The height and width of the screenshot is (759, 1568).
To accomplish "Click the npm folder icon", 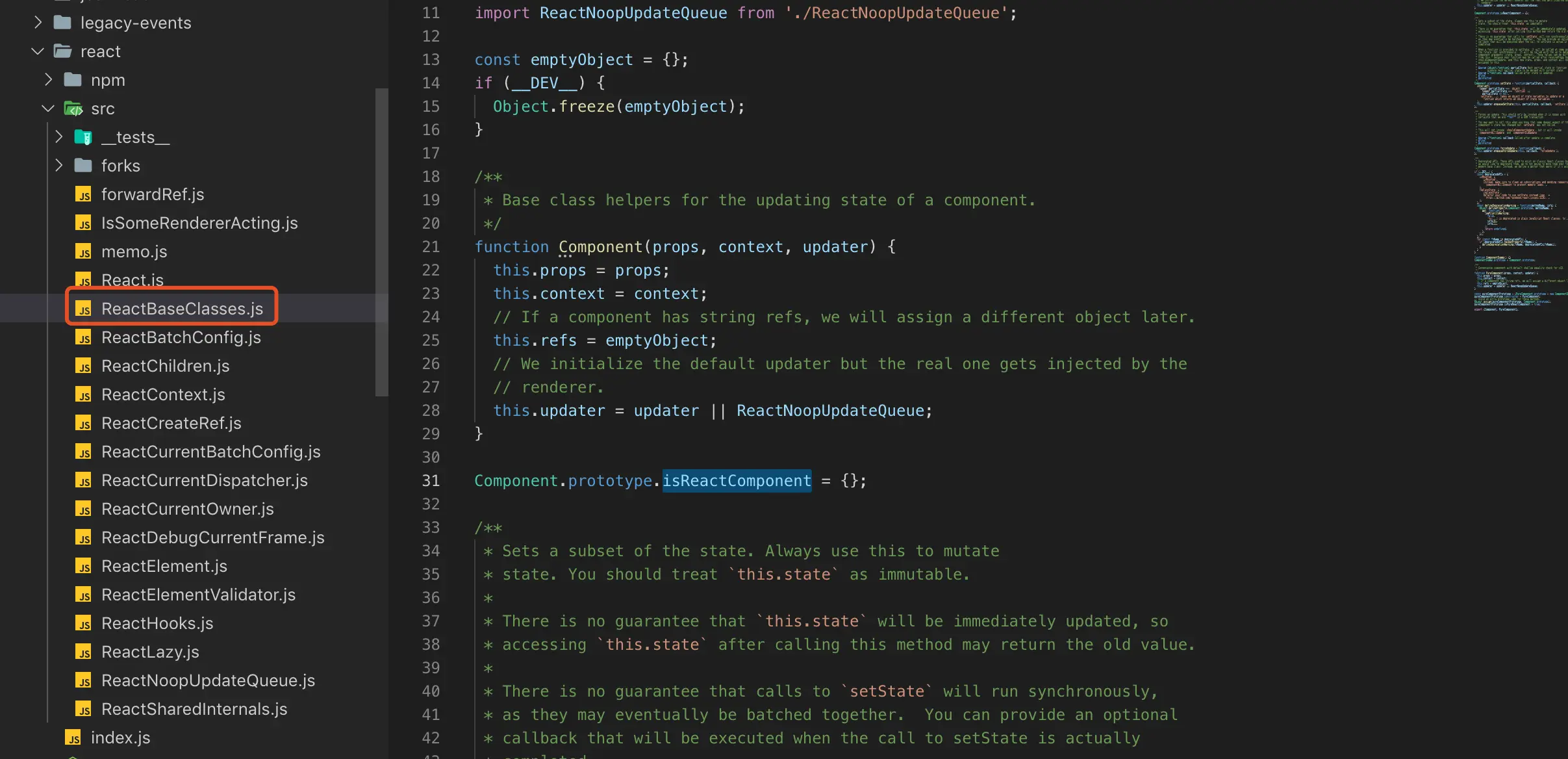I will pos(73,80).
